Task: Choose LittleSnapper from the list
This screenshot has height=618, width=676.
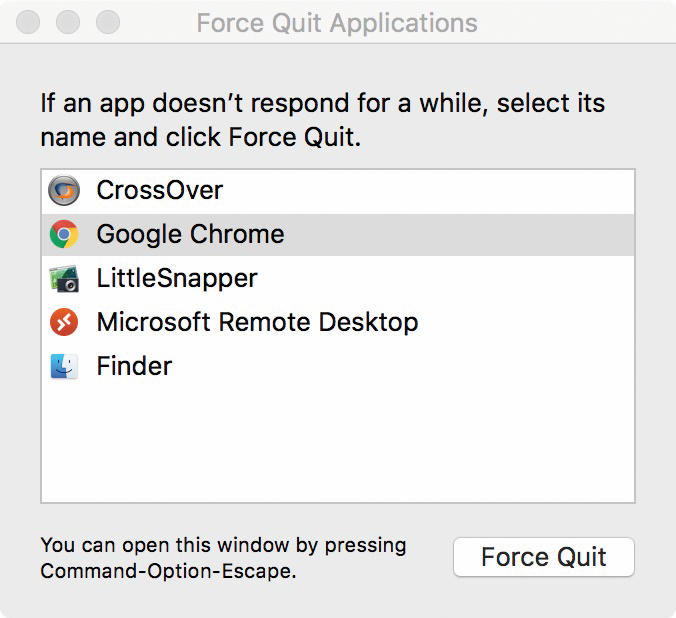Action: [x=338, y=279]
